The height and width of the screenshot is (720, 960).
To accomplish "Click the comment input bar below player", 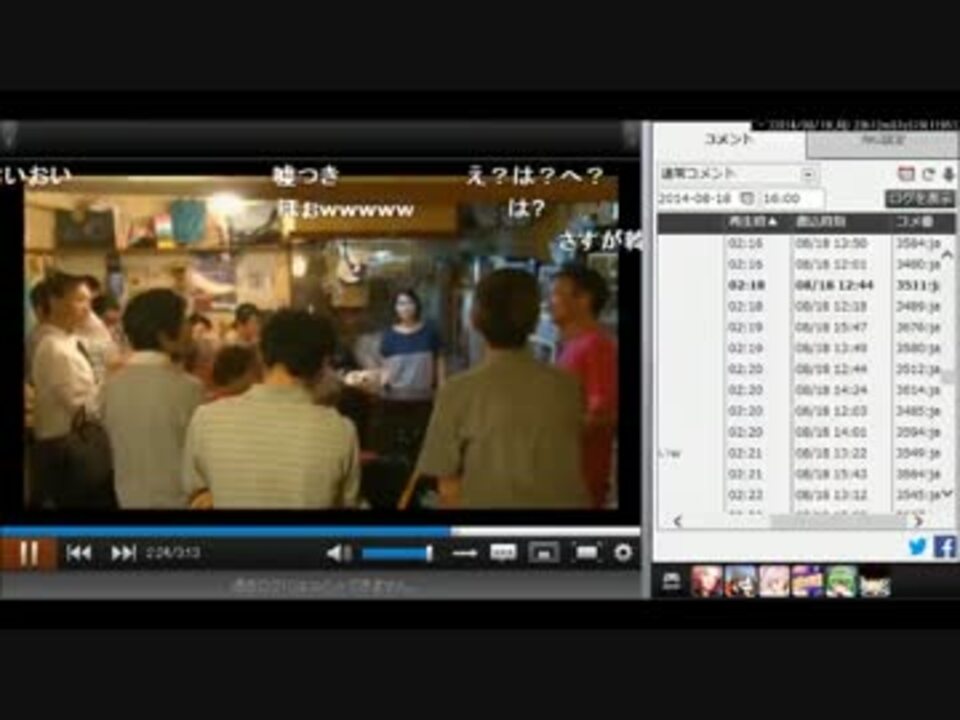I will tap(320, 586).
